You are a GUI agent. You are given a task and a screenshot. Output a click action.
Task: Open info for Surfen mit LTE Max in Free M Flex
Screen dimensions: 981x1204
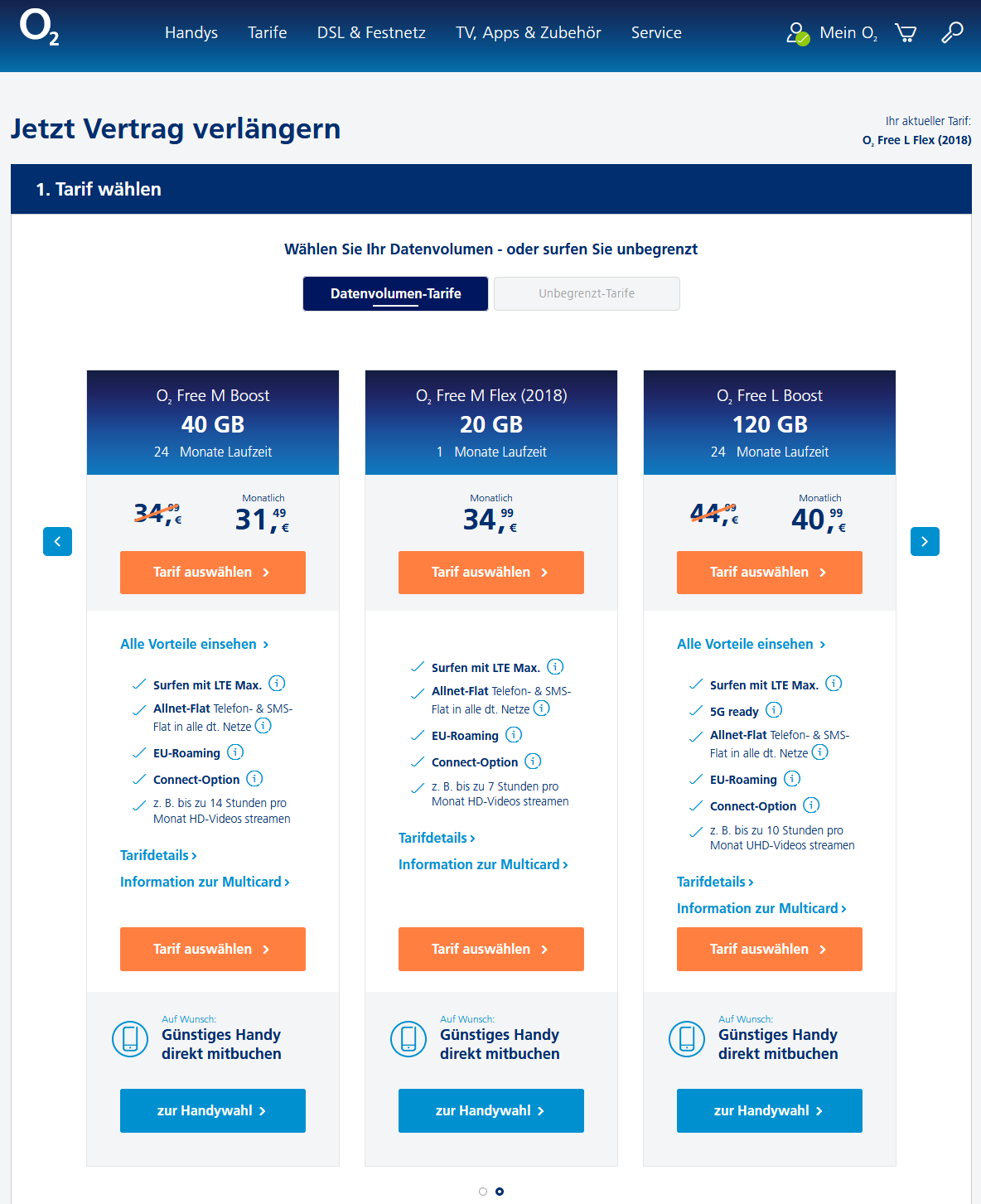(x=555, y=666)
